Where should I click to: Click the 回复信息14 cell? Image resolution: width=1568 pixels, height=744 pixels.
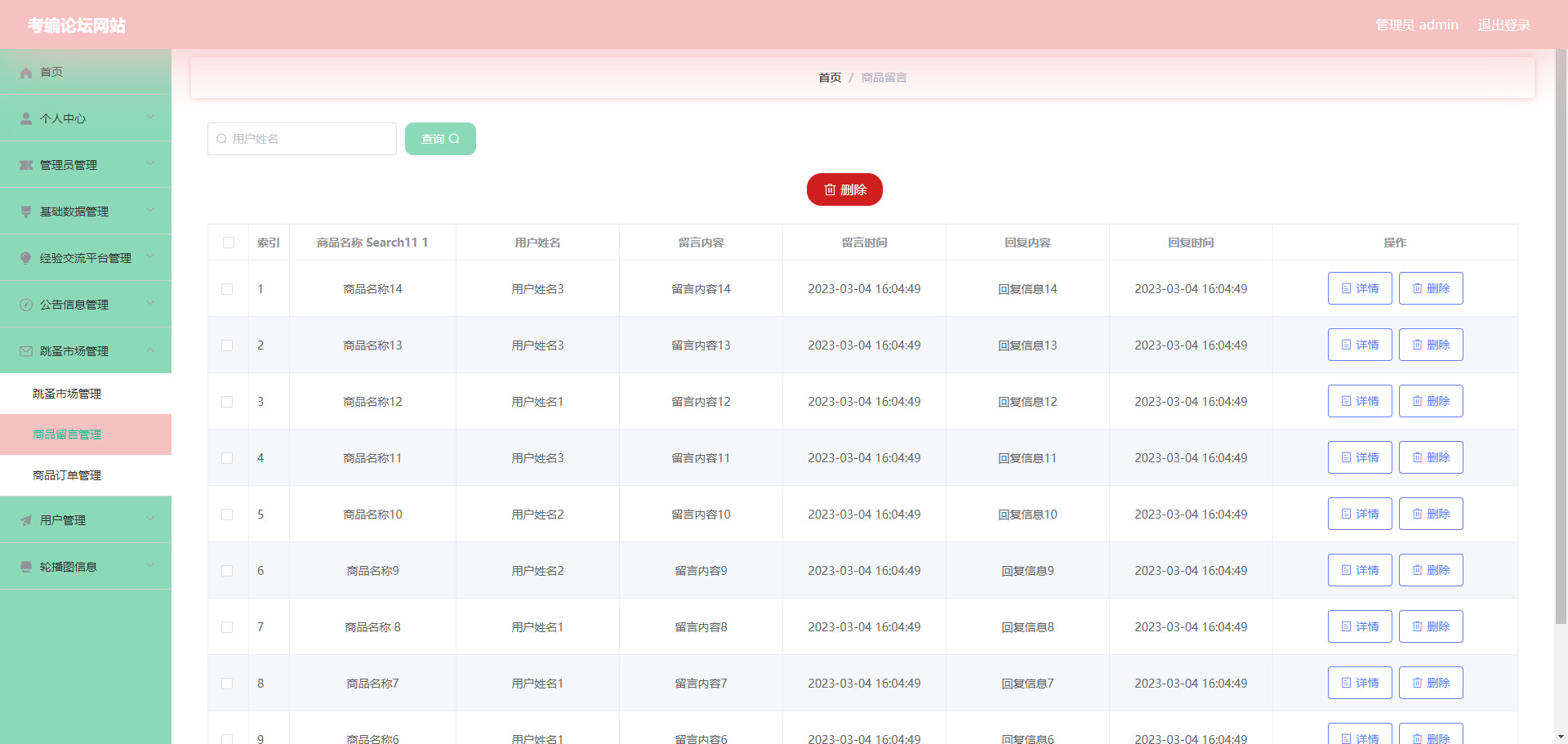pos(1027,289)
